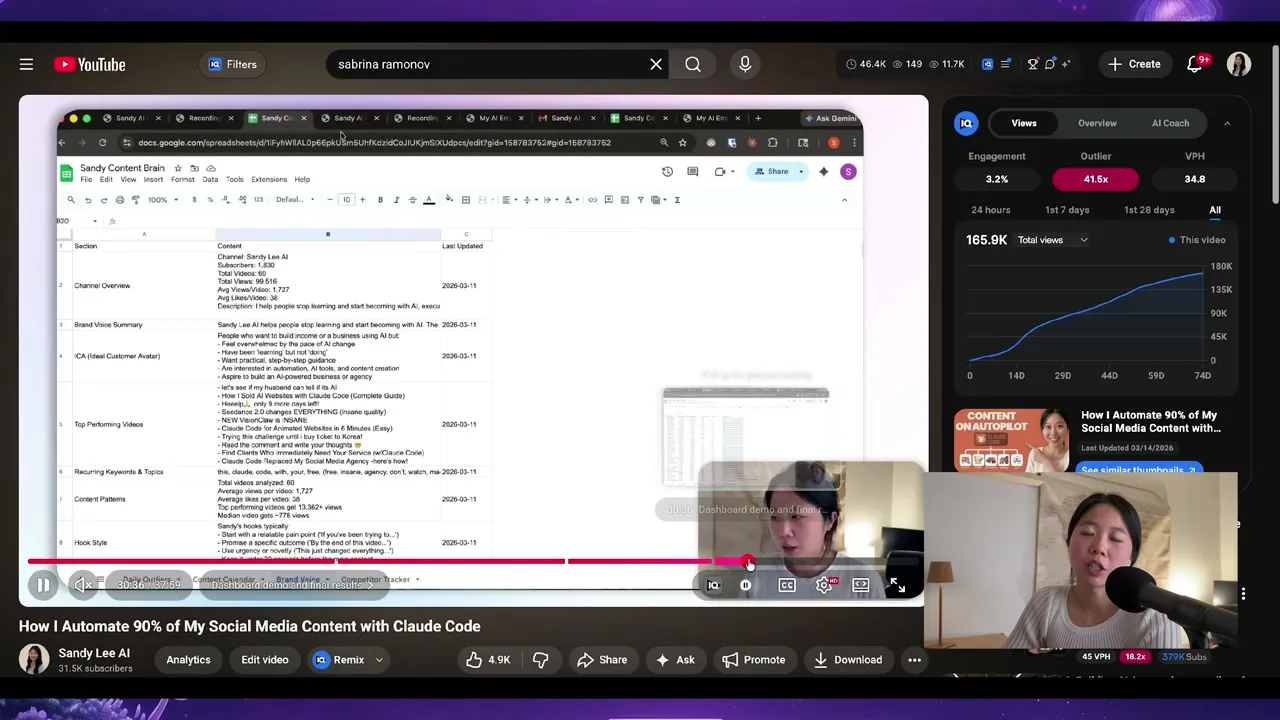This screenshot has width=1280, height=720.
Task: Open the Sandy Lee AI channel name
Action: pyautogui.click(x=94, y=653)
